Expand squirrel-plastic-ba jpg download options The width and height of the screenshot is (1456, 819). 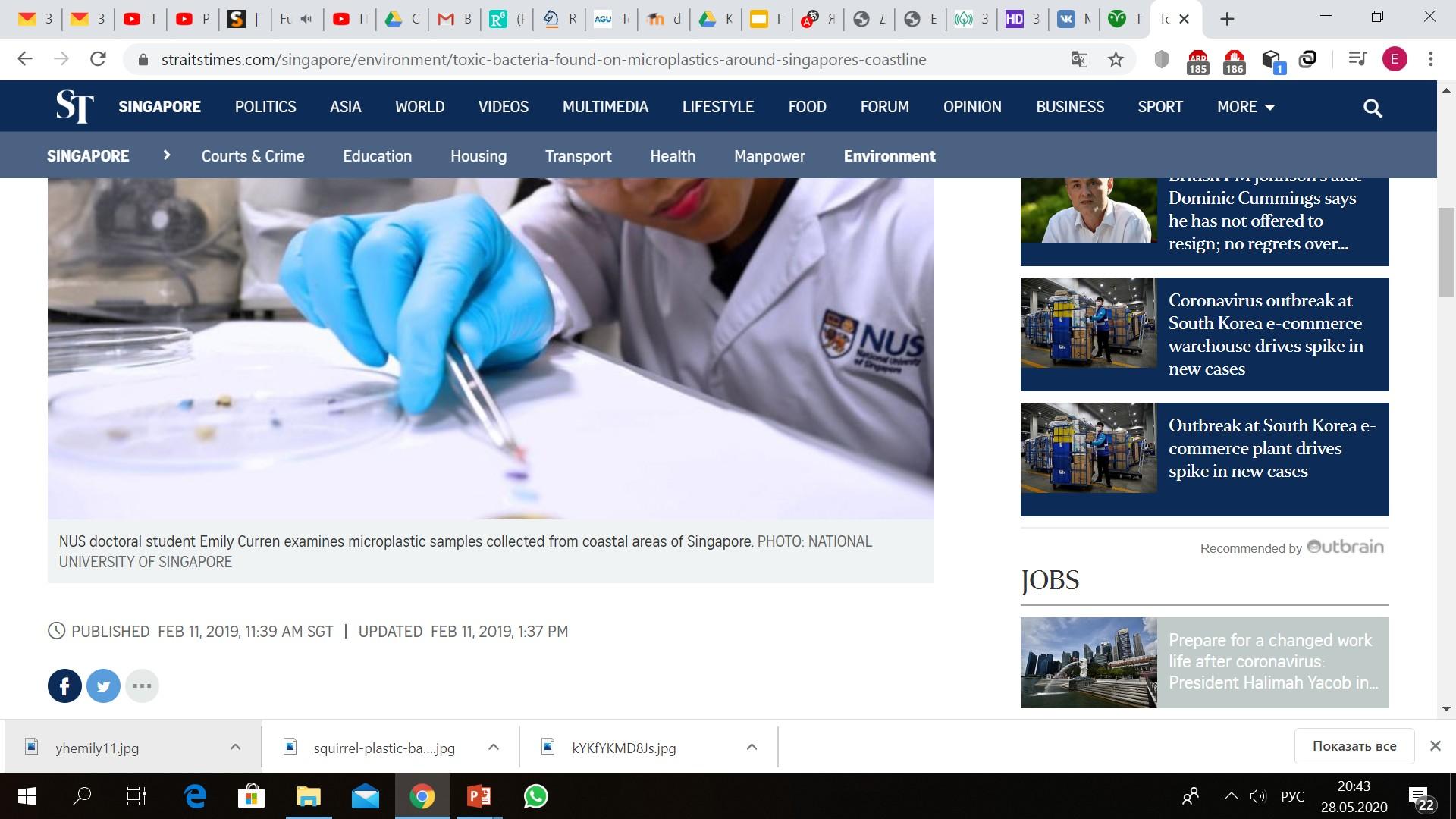click(494, 747)
